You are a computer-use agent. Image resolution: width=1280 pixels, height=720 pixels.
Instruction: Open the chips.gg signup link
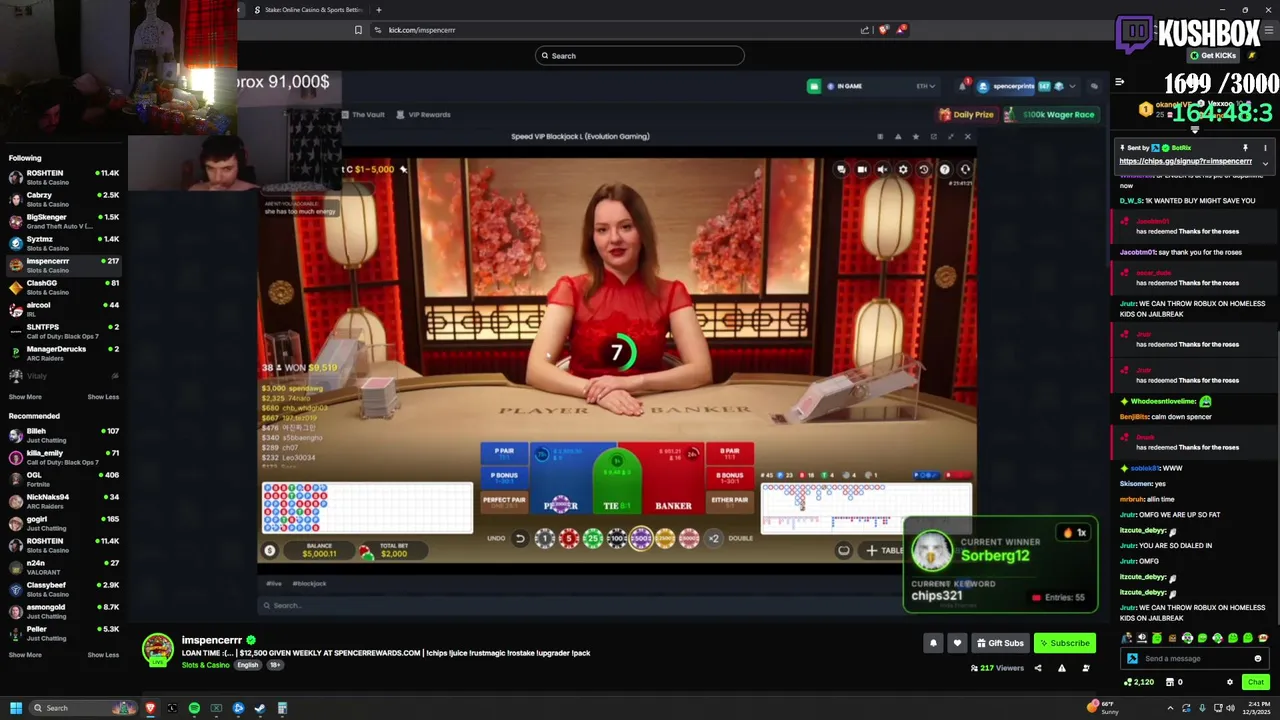[1185, 161]
